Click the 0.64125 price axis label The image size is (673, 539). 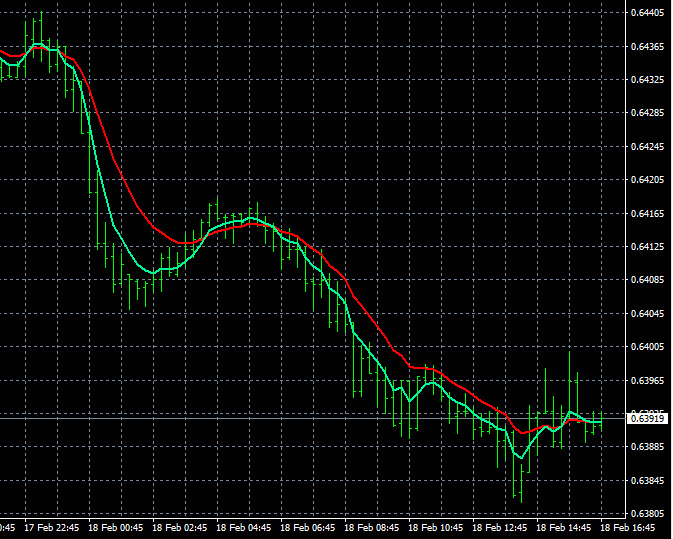point(647,247)
